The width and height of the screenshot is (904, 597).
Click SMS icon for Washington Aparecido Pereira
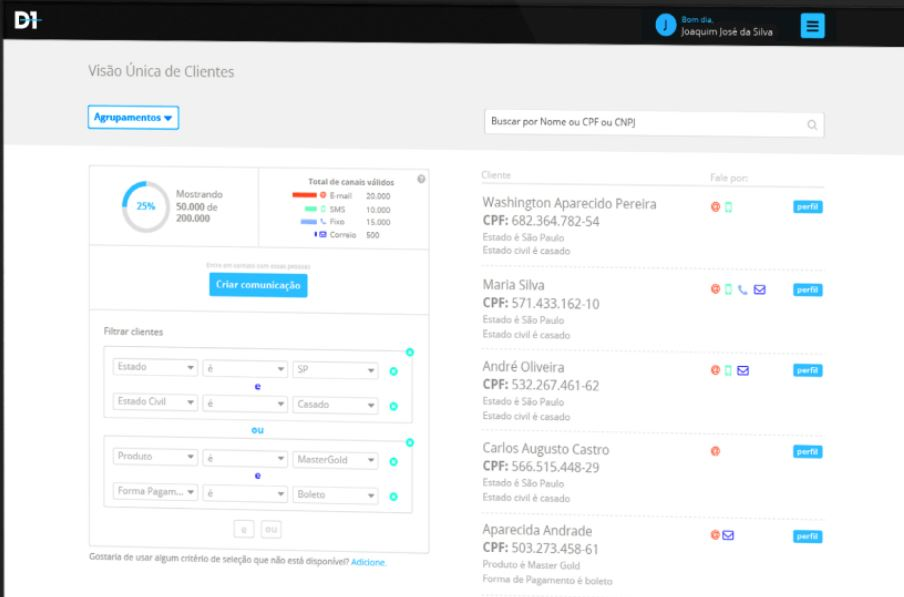click(x=728, y=207)
